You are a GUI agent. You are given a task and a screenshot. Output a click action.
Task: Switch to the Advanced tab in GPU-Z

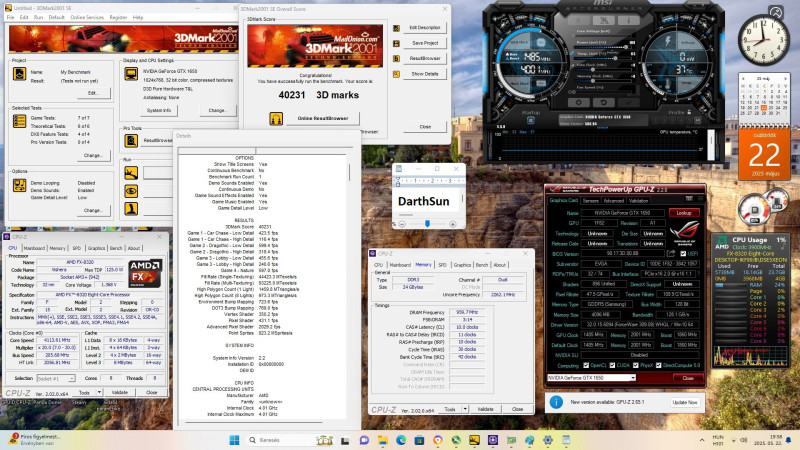[614, 201]
